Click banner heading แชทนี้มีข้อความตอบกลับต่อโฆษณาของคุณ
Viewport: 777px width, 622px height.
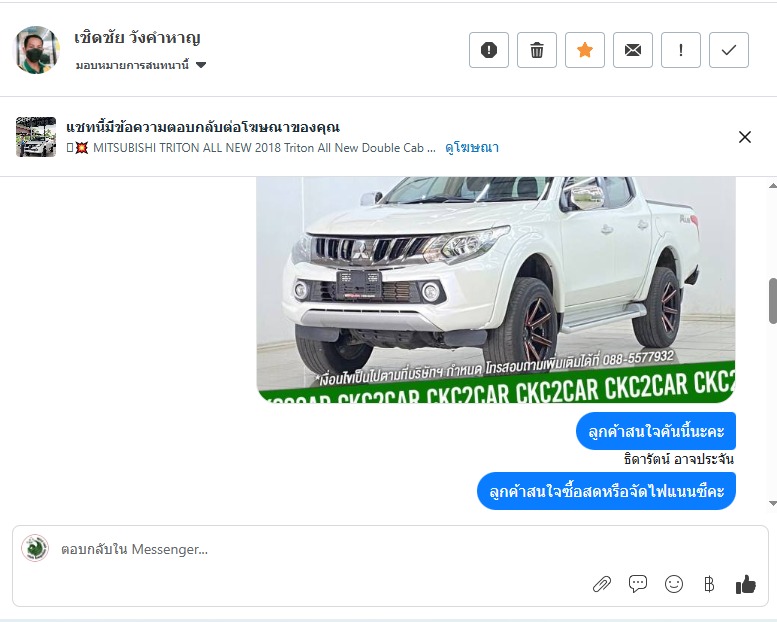203,127
